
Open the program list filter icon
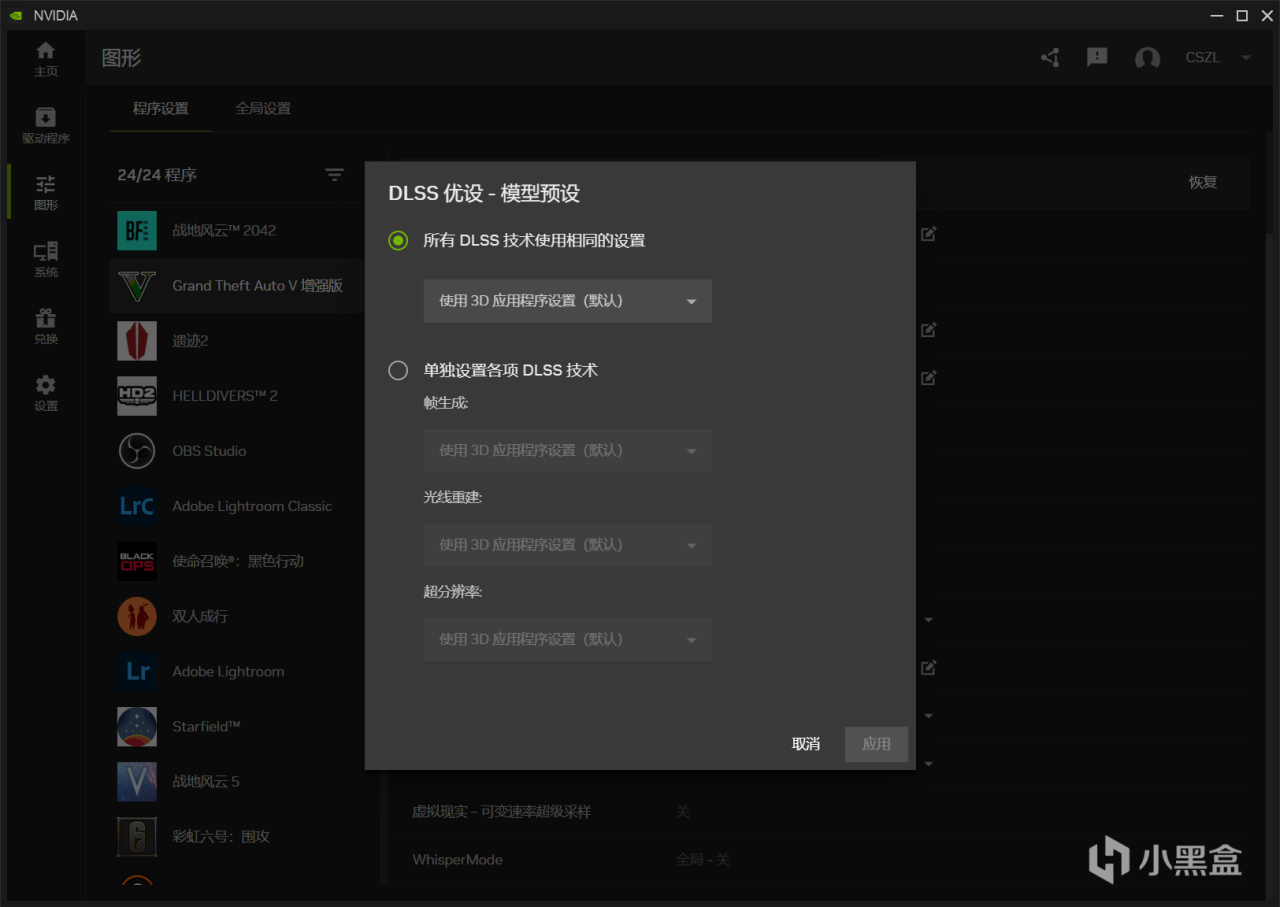coord(335,175)
